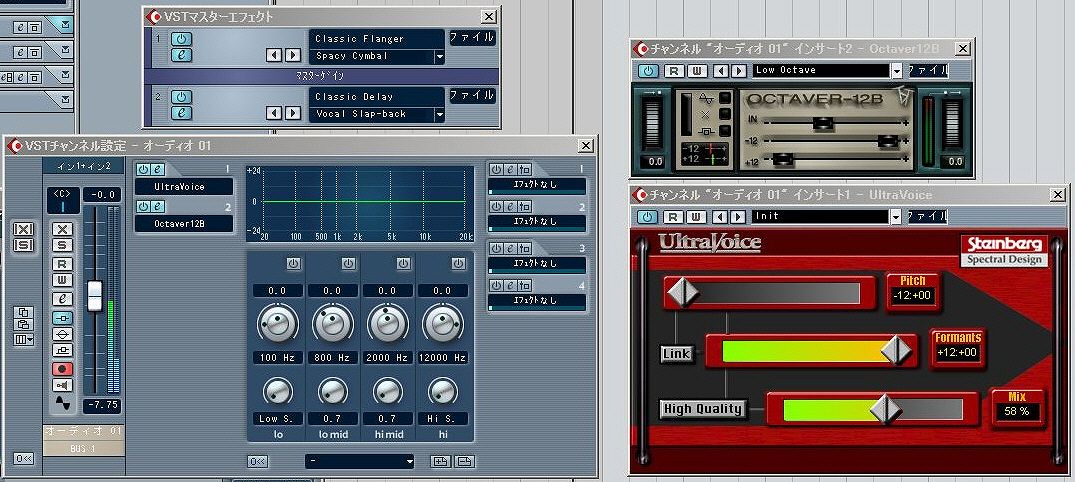Open Spacy Cymbal preset dropdown arrow
The height and width of the screenshot is (482, 1075).
(439, 57)
